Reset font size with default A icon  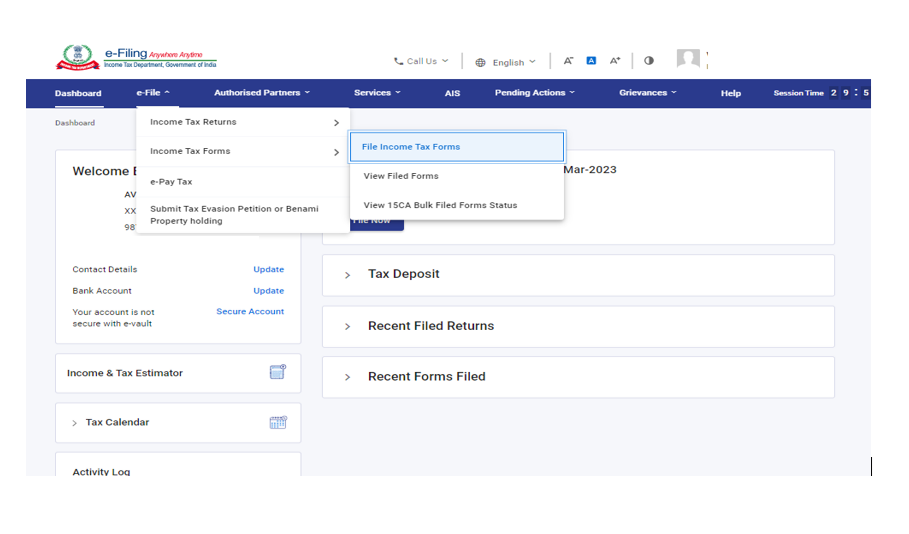point(591,61)
